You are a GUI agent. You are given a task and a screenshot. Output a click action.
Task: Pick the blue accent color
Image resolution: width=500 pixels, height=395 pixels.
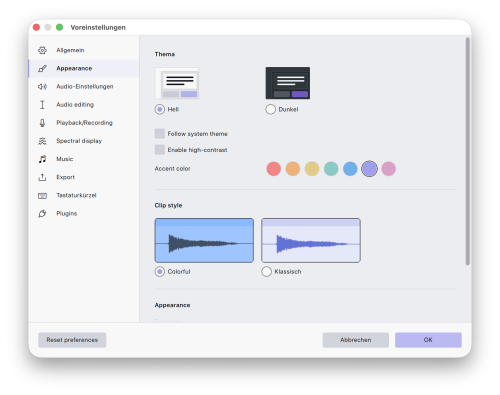point(350,169)
